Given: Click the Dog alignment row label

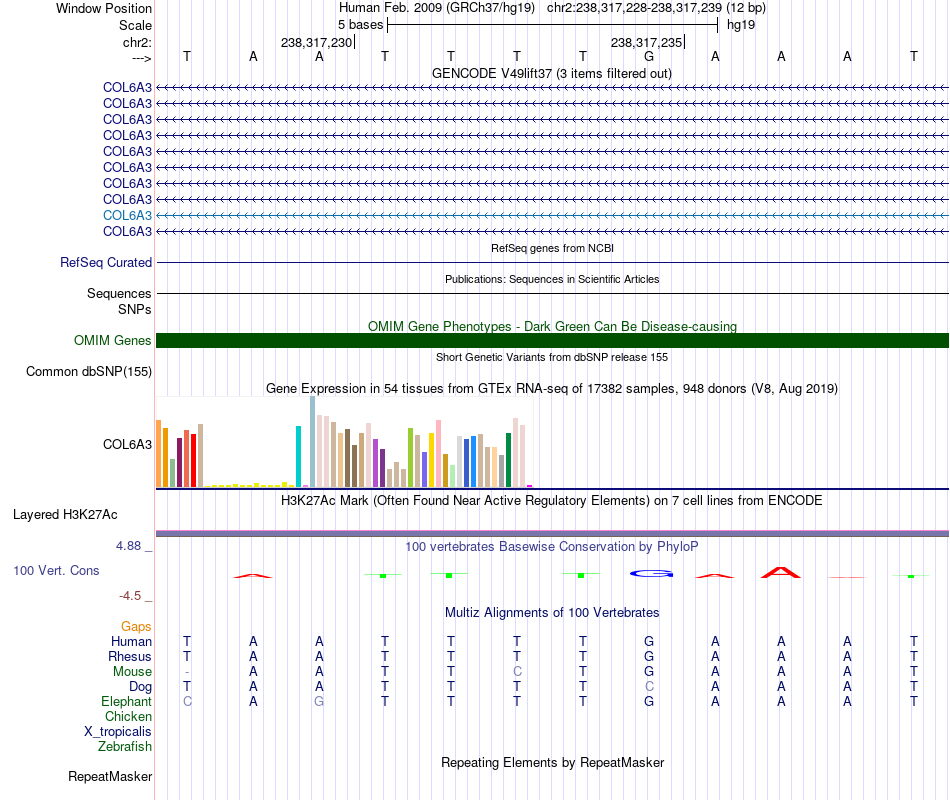Looking at the screenshot, I should (141, 687).
